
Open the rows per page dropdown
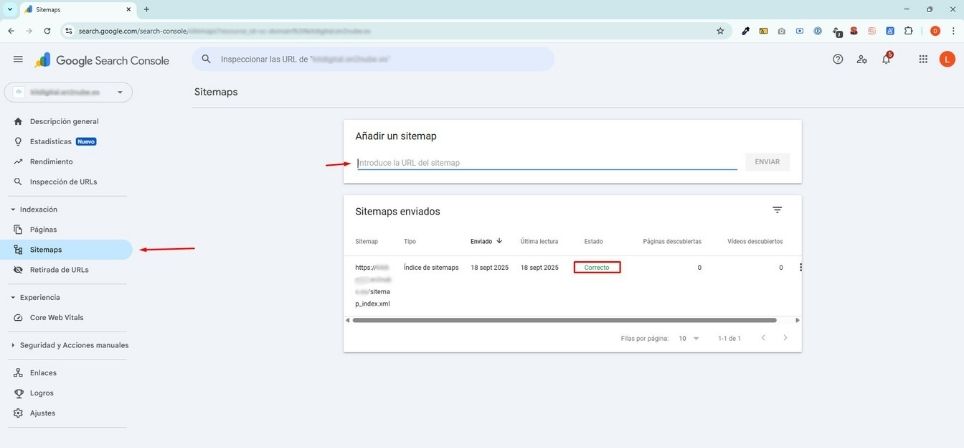[689, 338]
